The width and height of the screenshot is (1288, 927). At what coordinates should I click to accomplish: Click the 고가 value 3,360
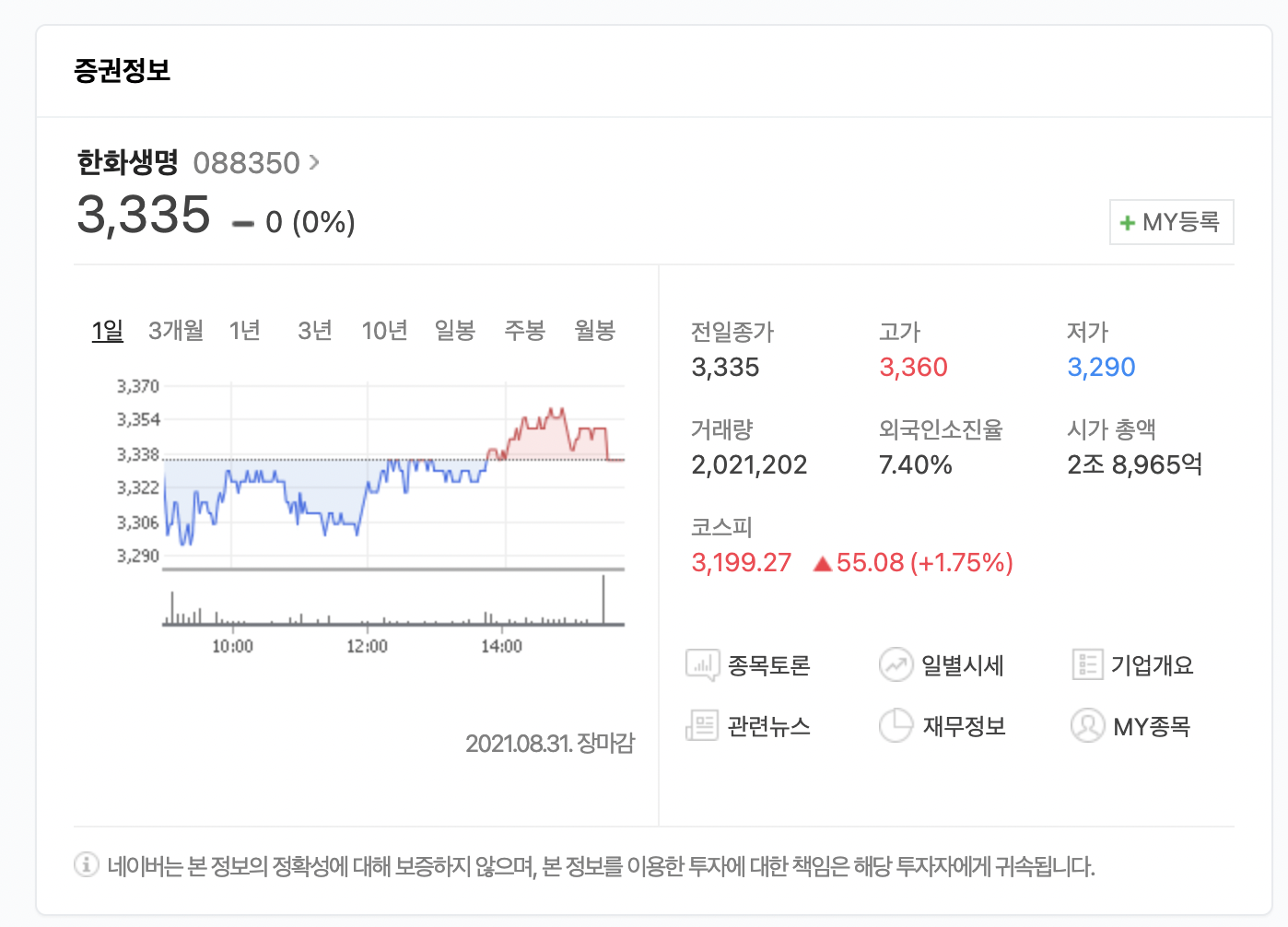[913, 367]
